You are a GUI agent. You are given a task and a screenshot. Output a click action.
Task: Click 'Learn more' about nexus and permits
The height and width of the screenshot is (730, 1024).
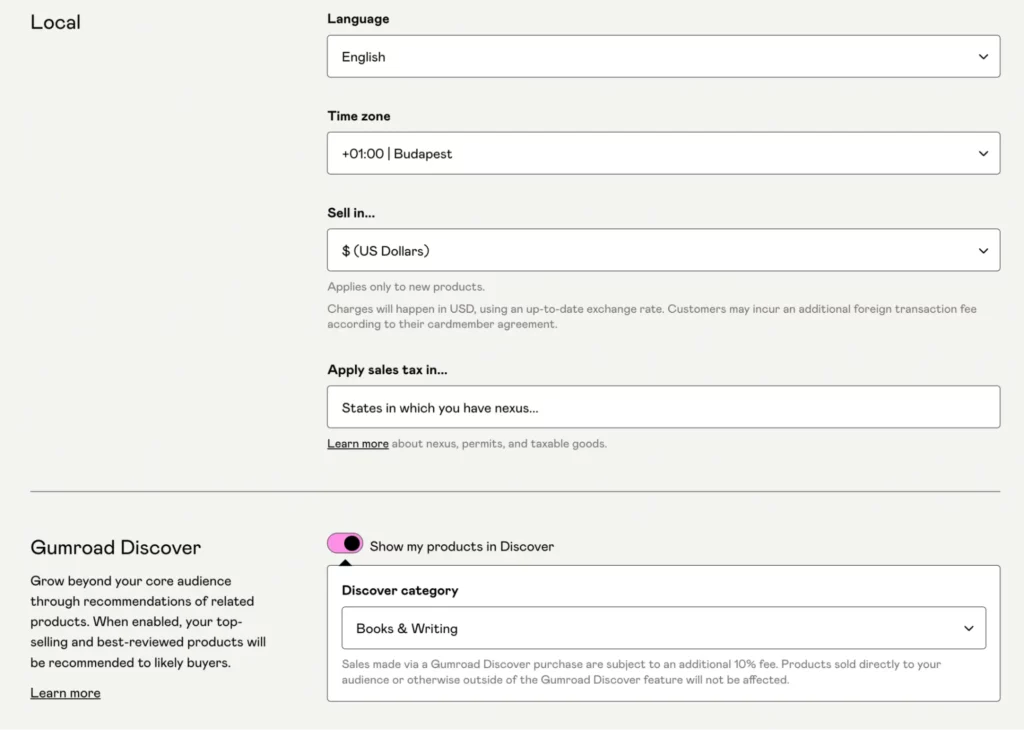click(357, 443)
